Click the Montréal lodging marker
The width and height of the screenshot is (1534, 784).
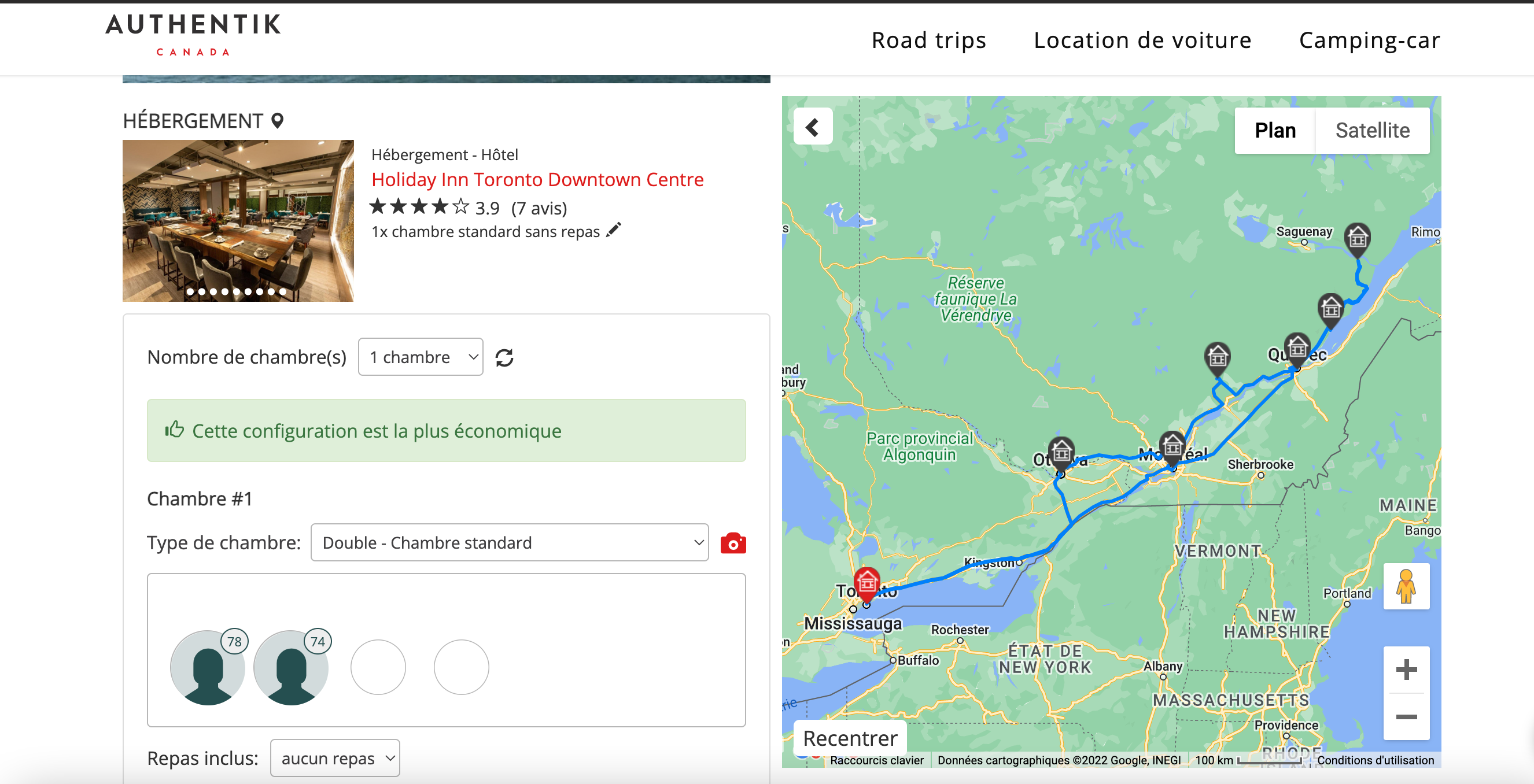pyautogui.click(x=1172, y=448)
